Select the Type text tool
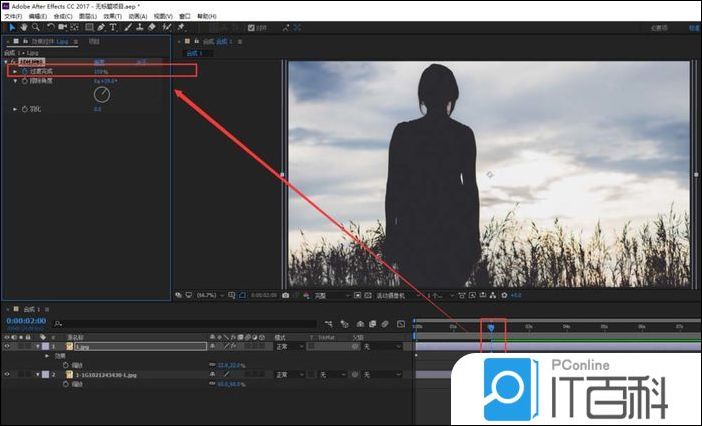702x426 pixels. (113, 28)
